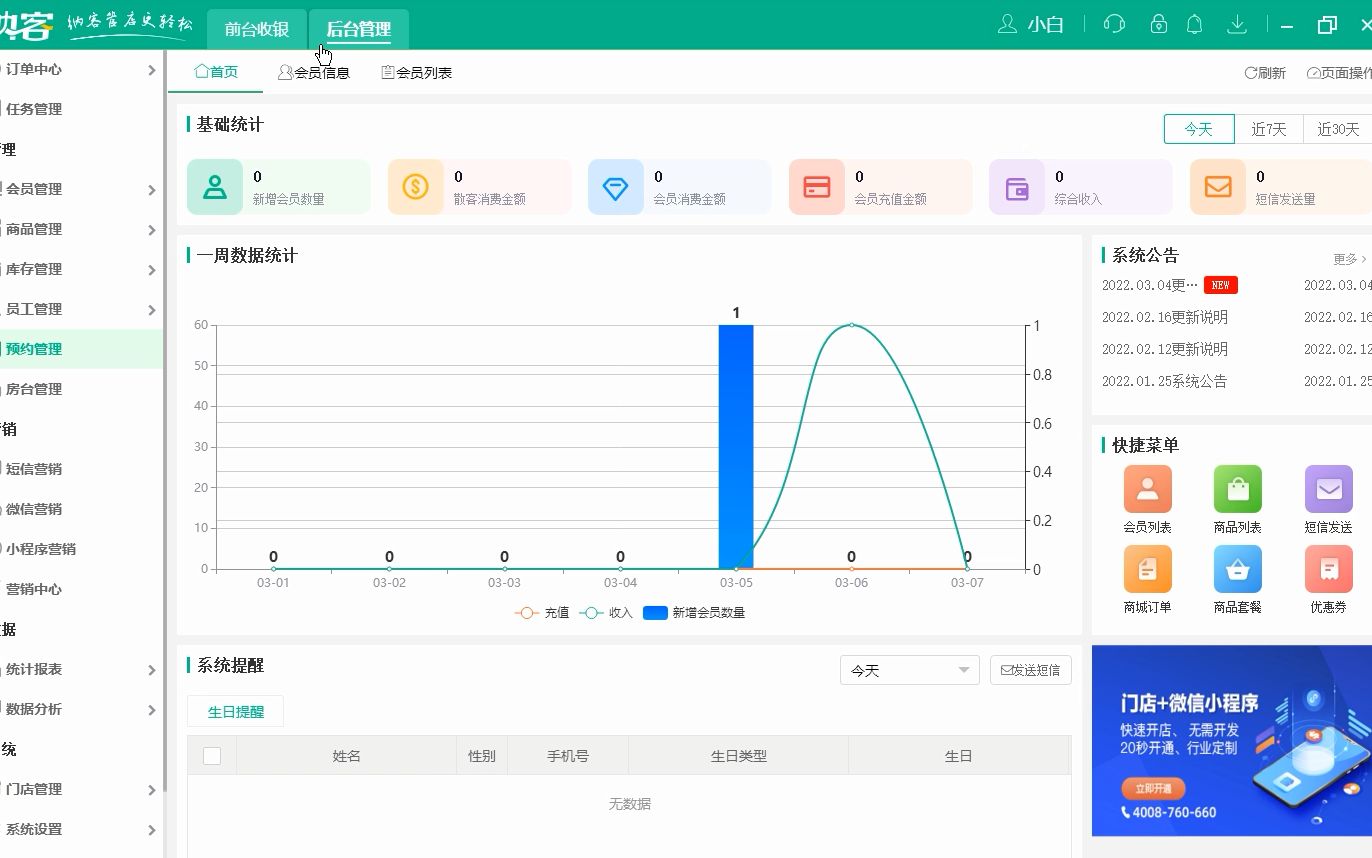Click the 姓名 column header
This screenshot has width=1372, height=858.
point(346,756)
